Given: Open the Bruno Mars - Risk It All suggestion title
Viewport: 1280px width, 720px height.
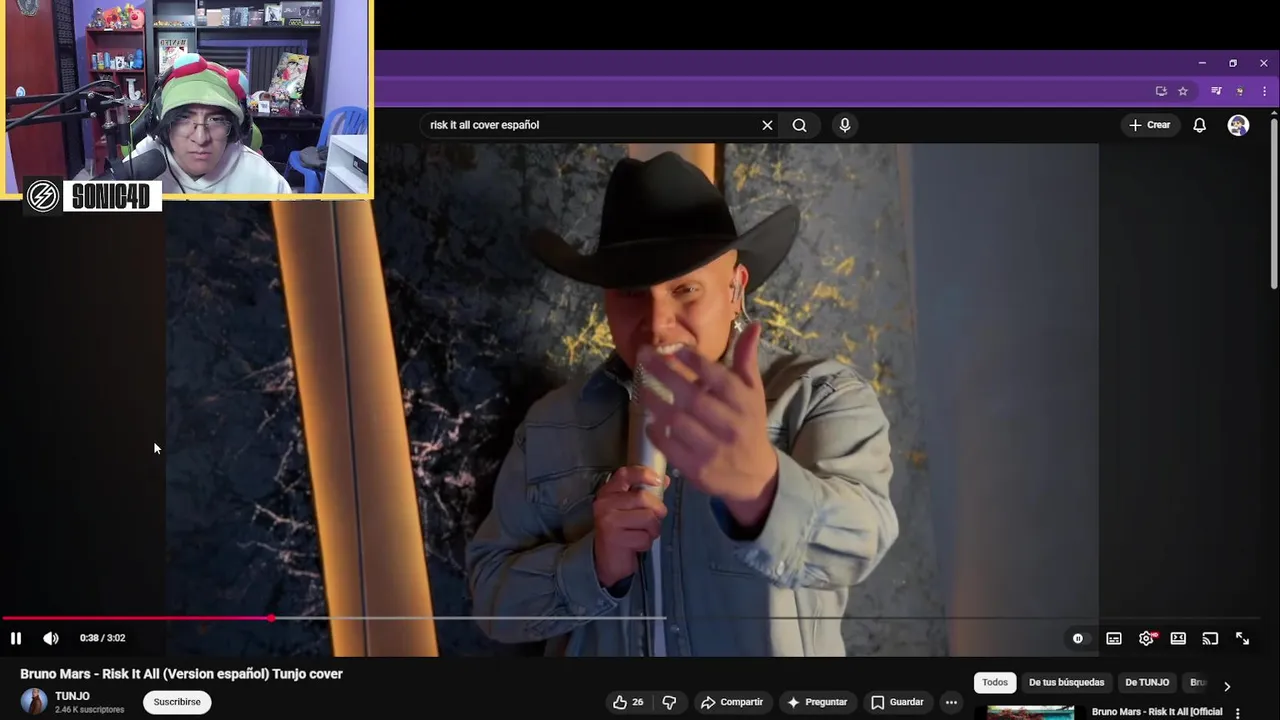Looking at the screenshot, I should (1157, 712).
